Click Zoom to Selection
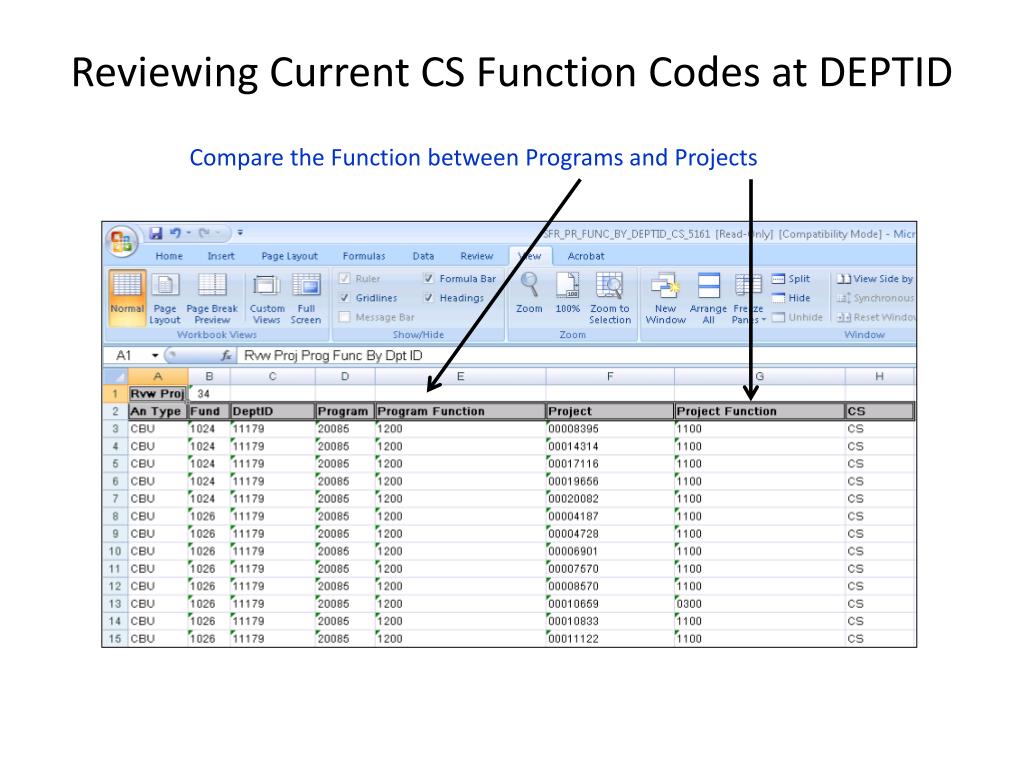The image size is (1024, 768). pos(609,298)
